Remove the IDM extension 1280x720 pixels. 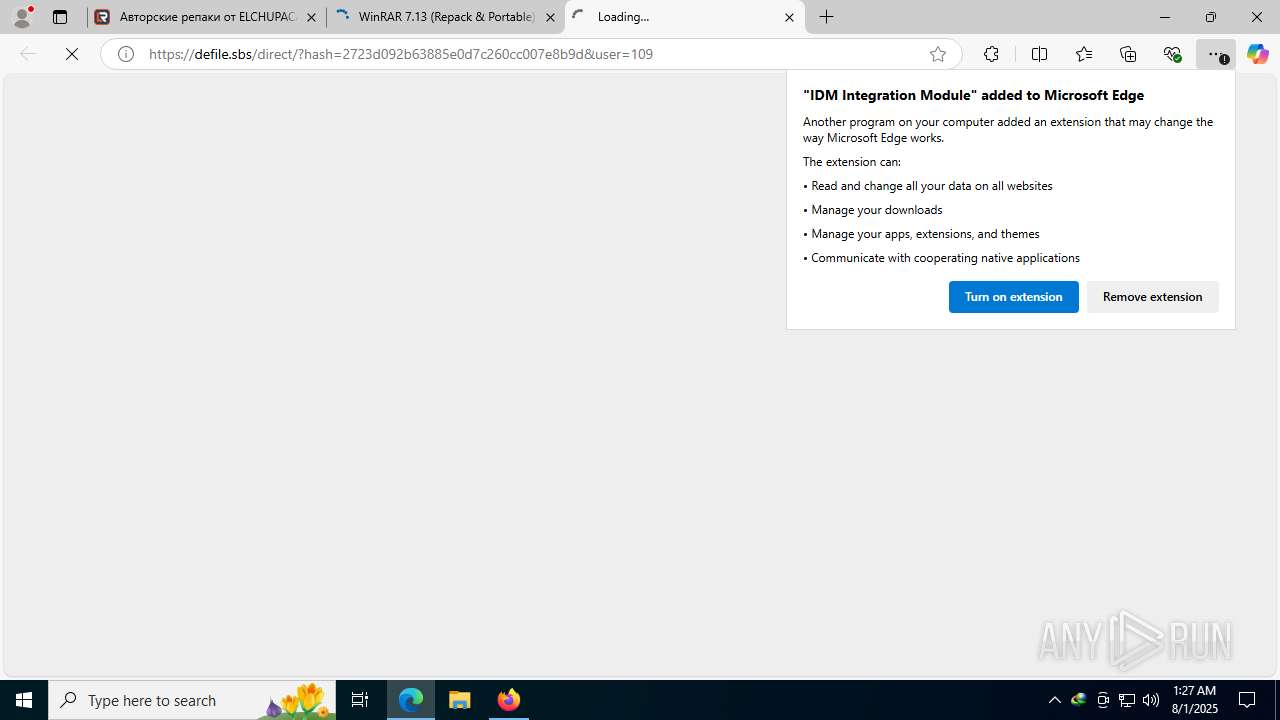click(x=1152, y=297)
